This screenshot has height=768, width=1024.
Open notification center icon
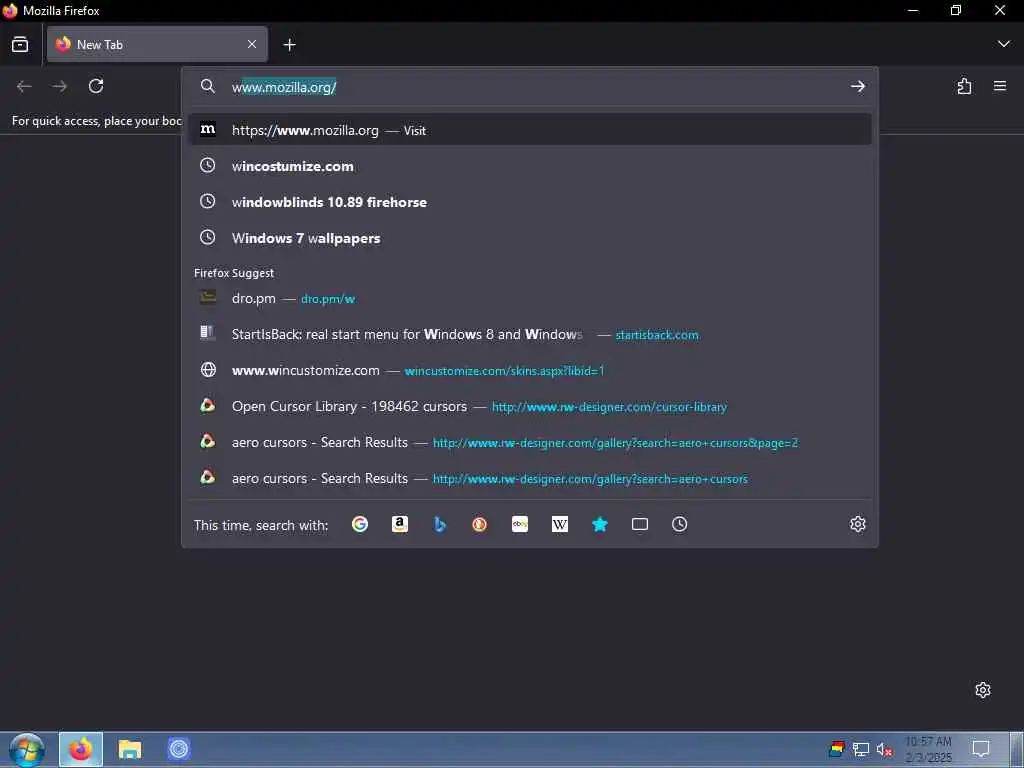click(981, 748)
